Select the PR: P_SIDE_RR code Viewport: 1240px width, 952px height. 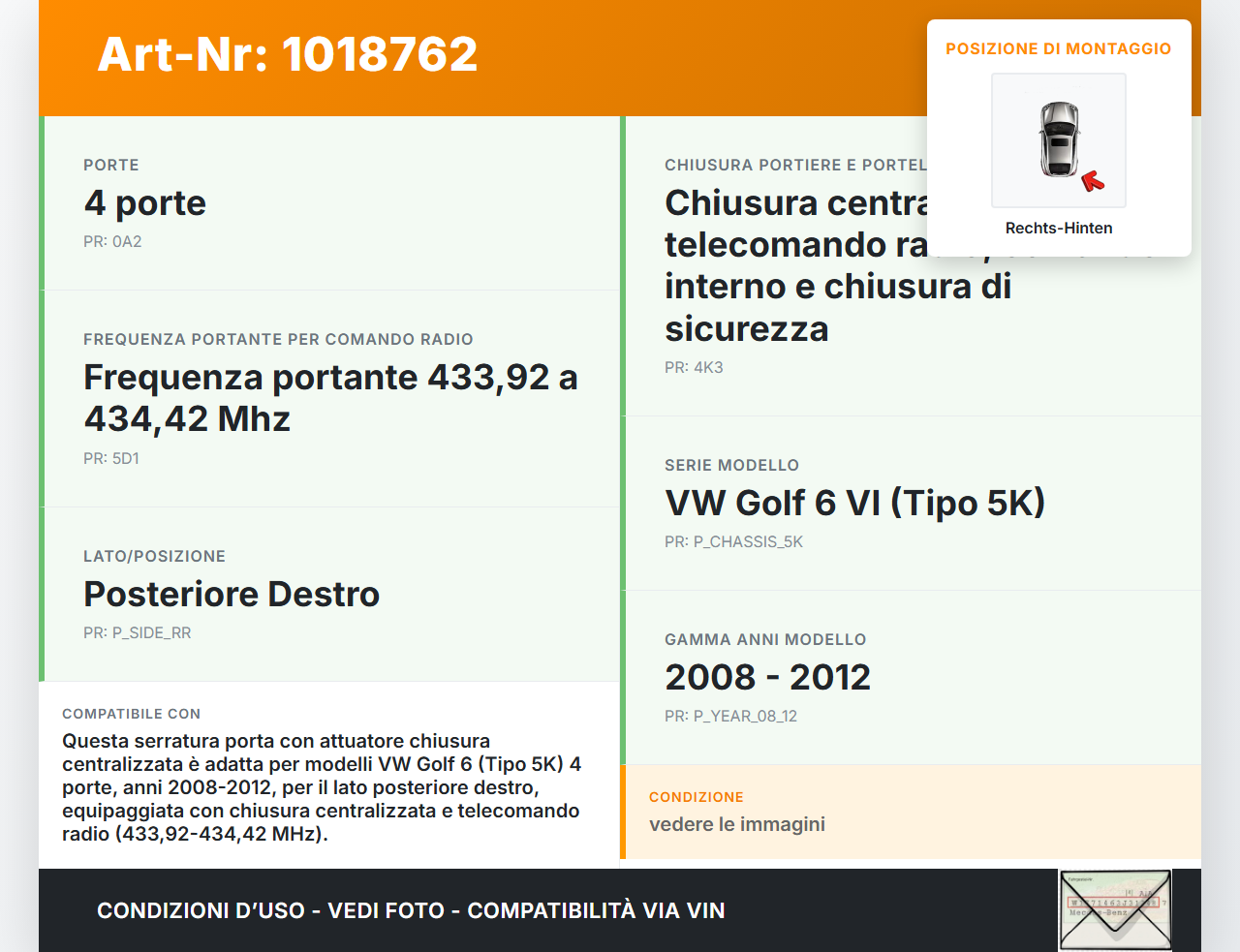(x=137, y=633)
